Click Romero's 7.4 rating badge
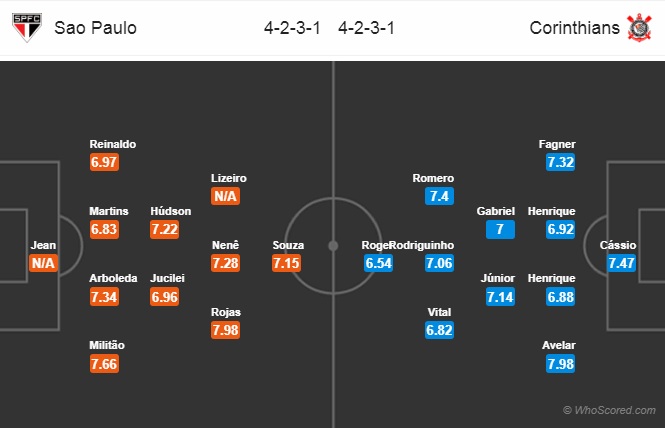Viewport: 665px width, 428px height. tap(439, 196)
